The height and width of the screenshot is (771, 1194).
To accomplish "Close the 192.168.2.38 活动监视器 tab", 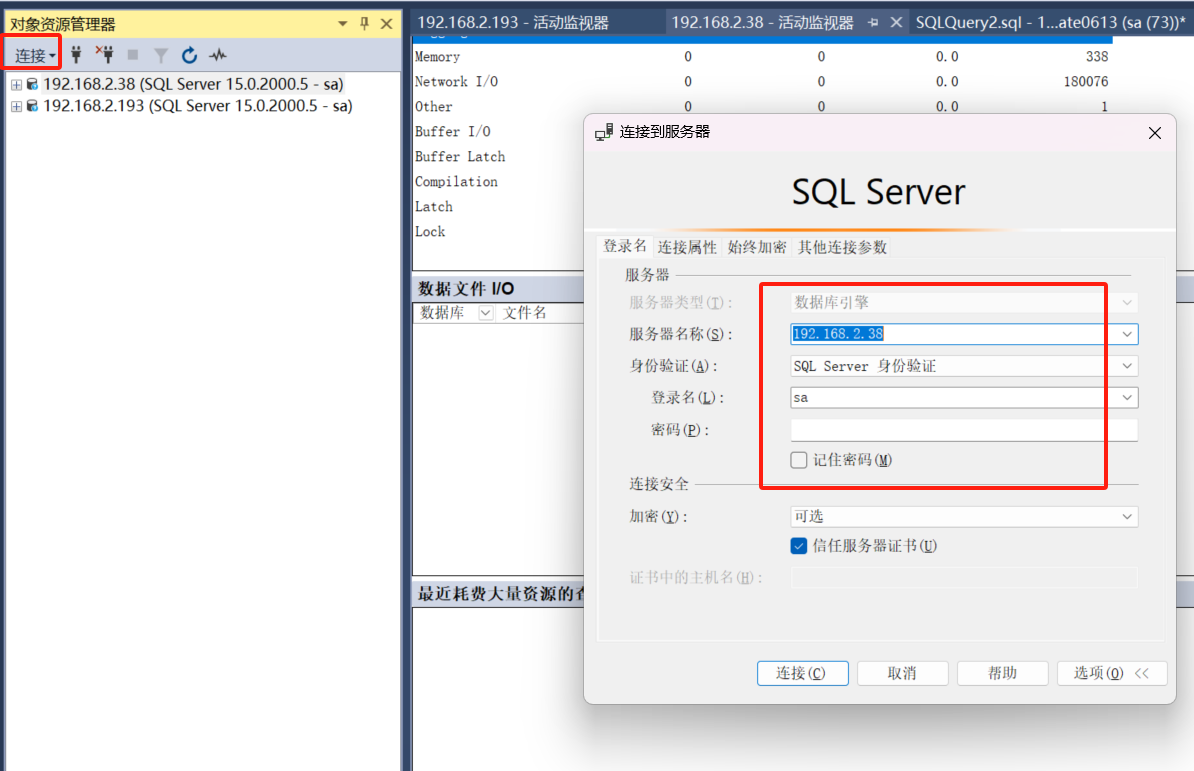I will [896, 23].
